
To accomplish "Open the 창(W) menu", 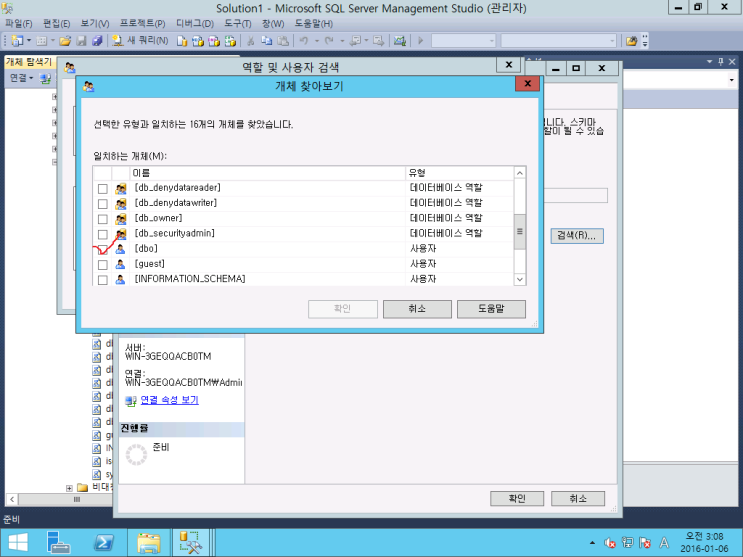I will pyautogui.click(x=273, y=24).
